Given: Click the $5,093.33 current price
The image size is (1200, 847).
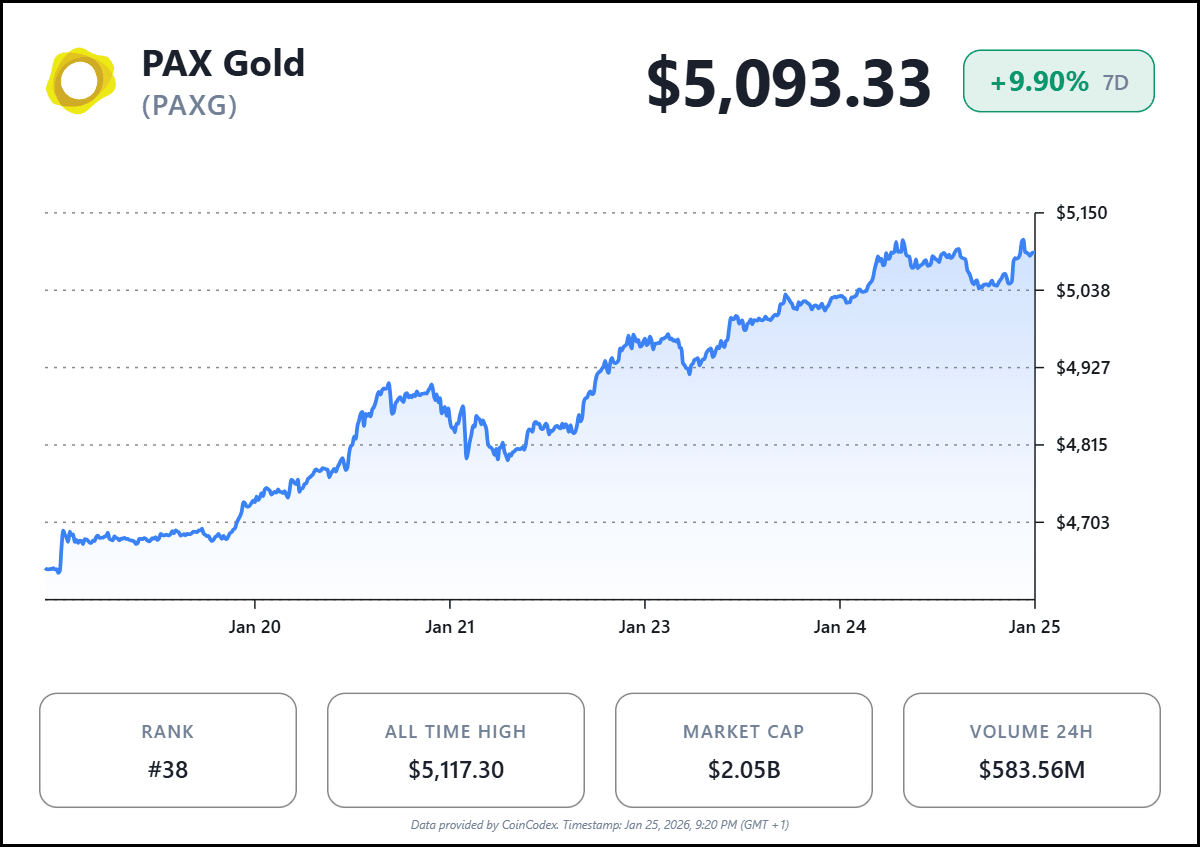Looking at the screenshot, I should (788, 84).
